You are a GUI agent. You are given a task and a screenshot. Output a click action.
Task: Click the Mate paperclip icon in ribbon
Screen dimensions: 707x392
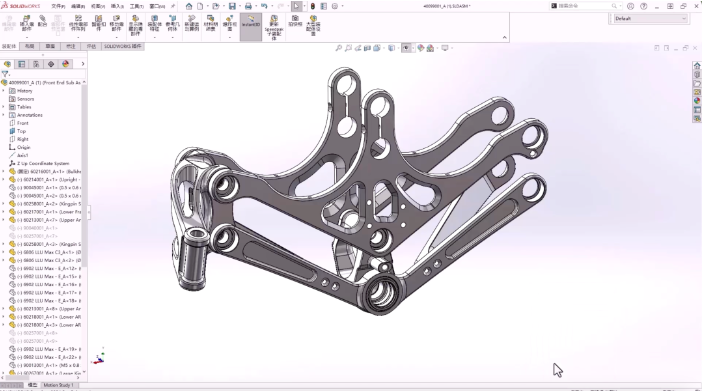pos(42,22)
